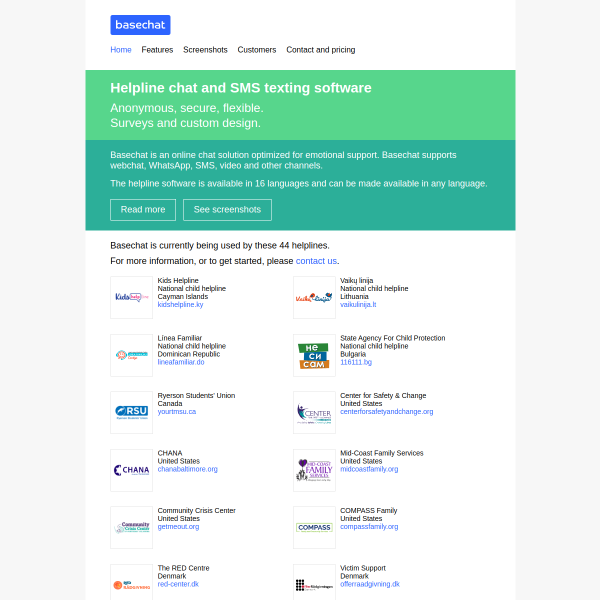Open Contact and pricing
The width and height of the screenshot is (600, 600).
click(x=320, y=50)
